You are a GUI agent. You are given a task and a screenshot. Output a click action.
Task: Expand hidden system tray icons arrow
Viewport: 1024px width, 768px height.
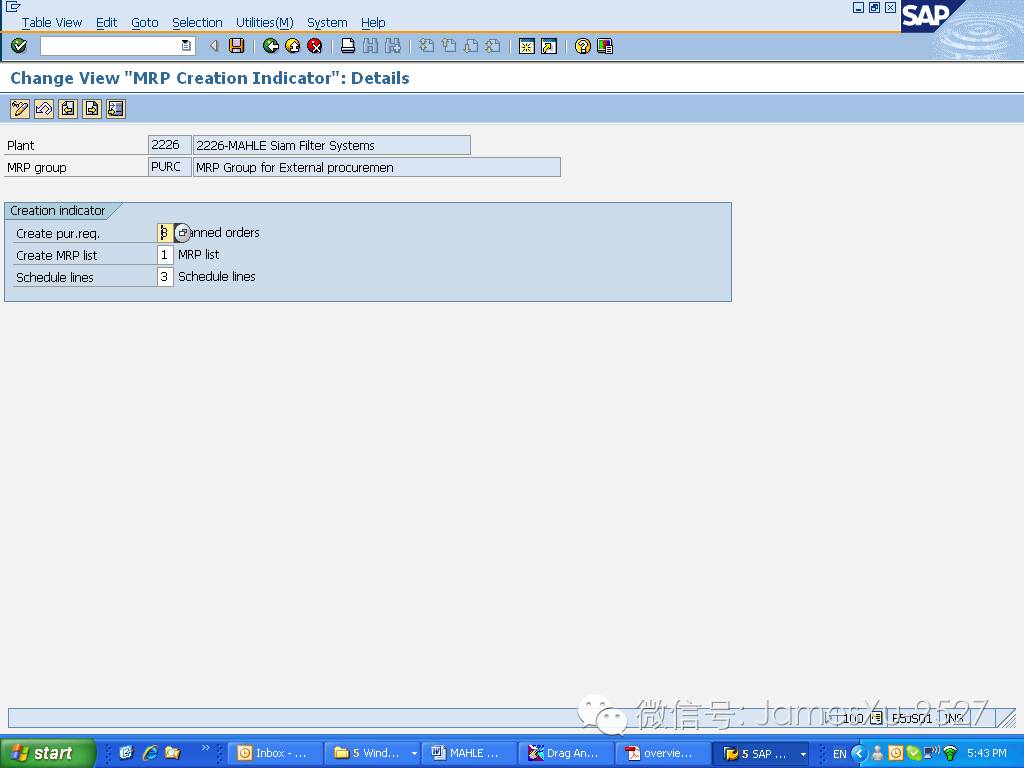[x=859, y=754]
